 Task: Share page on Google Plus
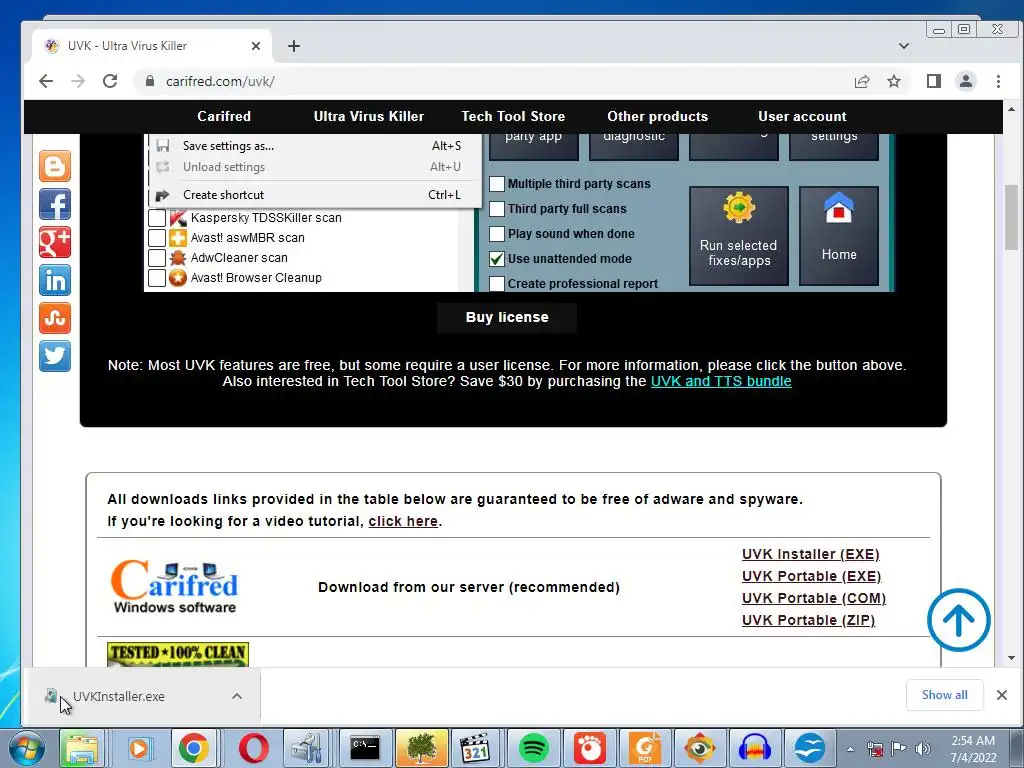[x=55, y=242]
